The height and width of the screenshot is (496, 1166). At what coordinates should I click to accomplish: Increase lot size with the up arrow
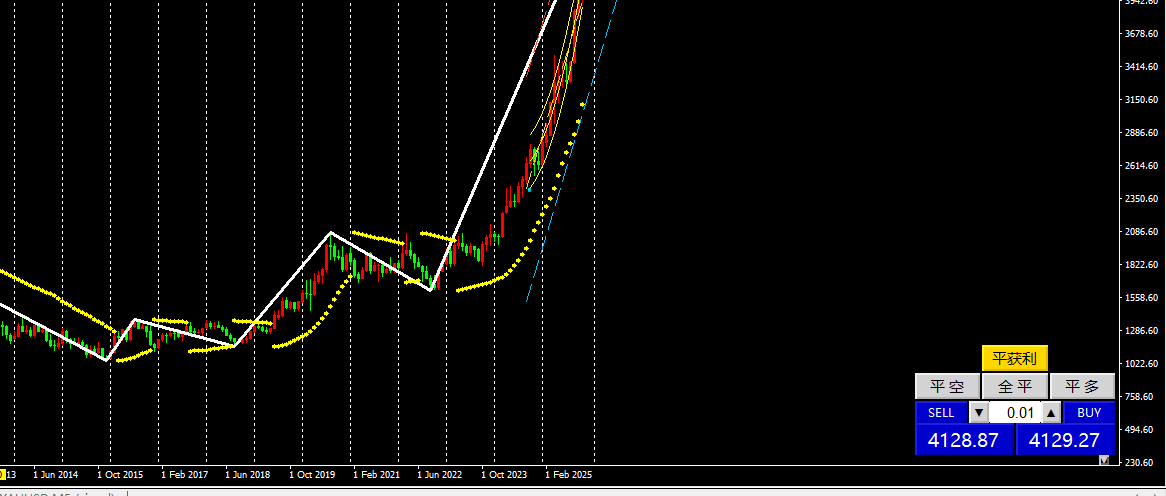click(x=1050, y=412)
